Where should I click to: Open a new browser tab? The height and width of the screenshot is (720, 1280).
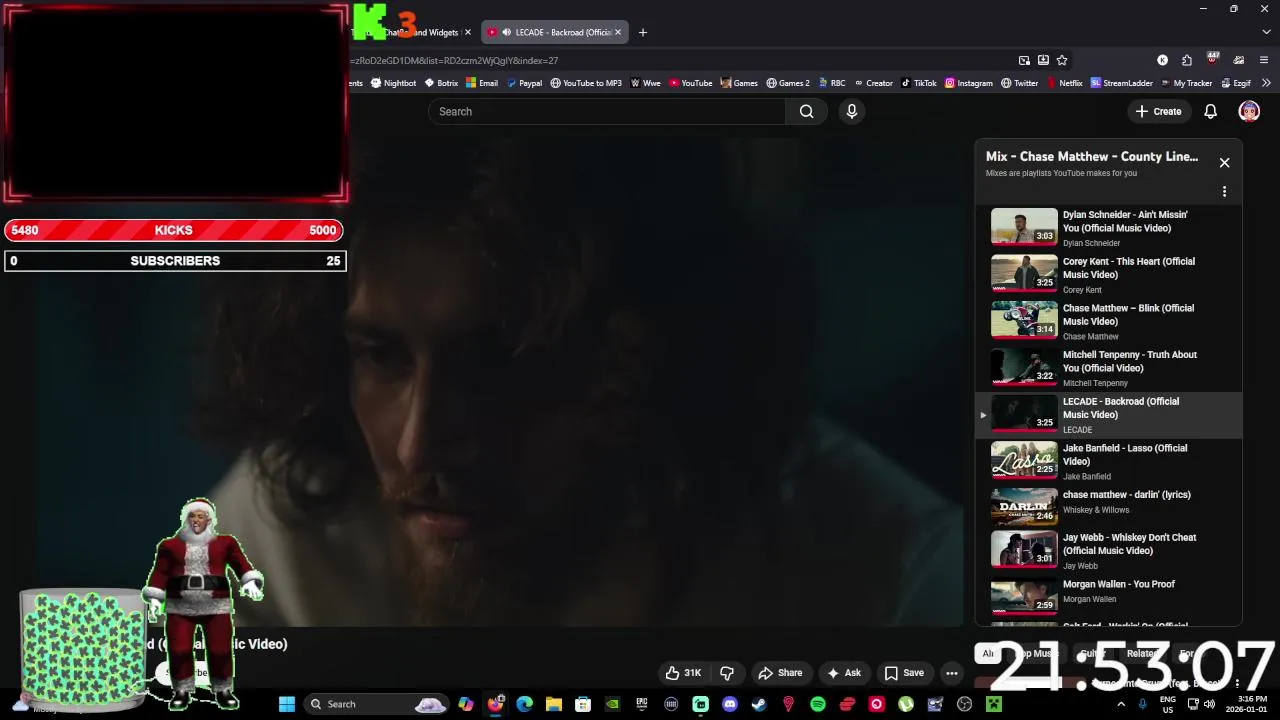(x=643, y=32)
